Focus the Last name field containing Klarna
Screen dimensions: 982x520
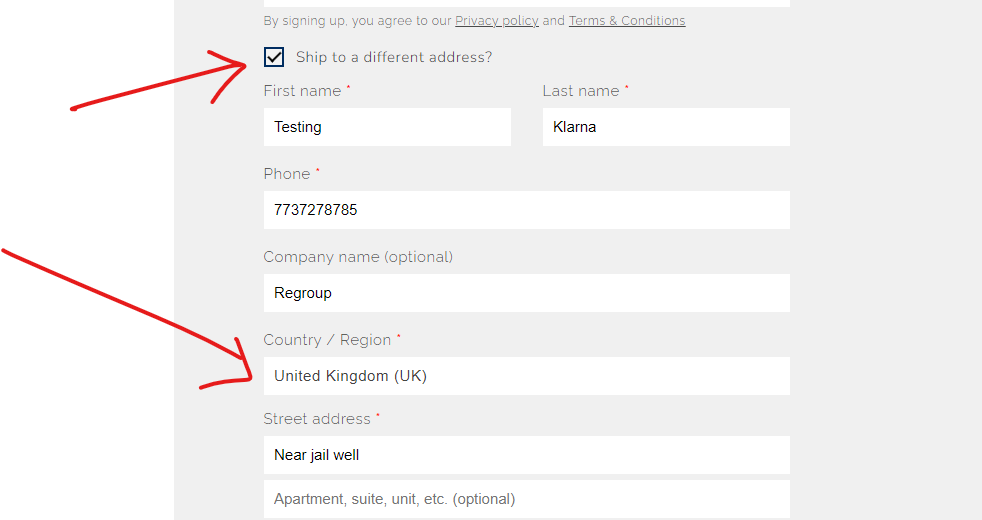point(666,127)
